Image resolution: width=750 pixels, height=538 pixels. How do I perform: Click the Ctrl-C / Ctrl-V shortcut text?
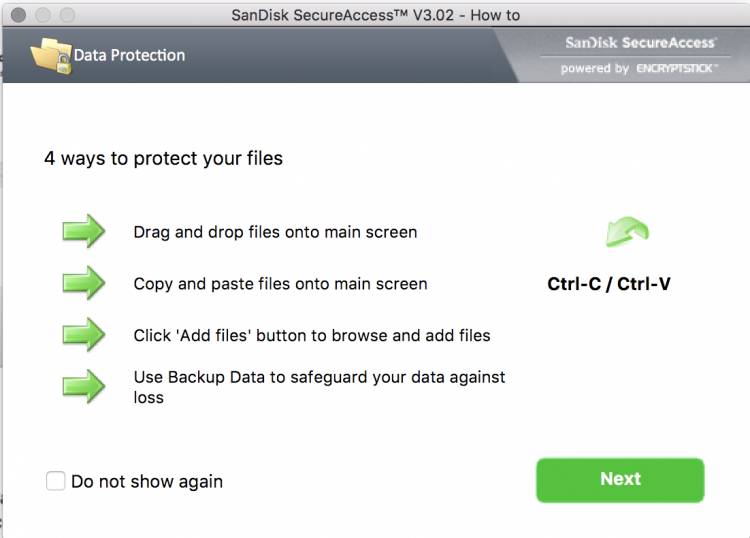[608, 284]
